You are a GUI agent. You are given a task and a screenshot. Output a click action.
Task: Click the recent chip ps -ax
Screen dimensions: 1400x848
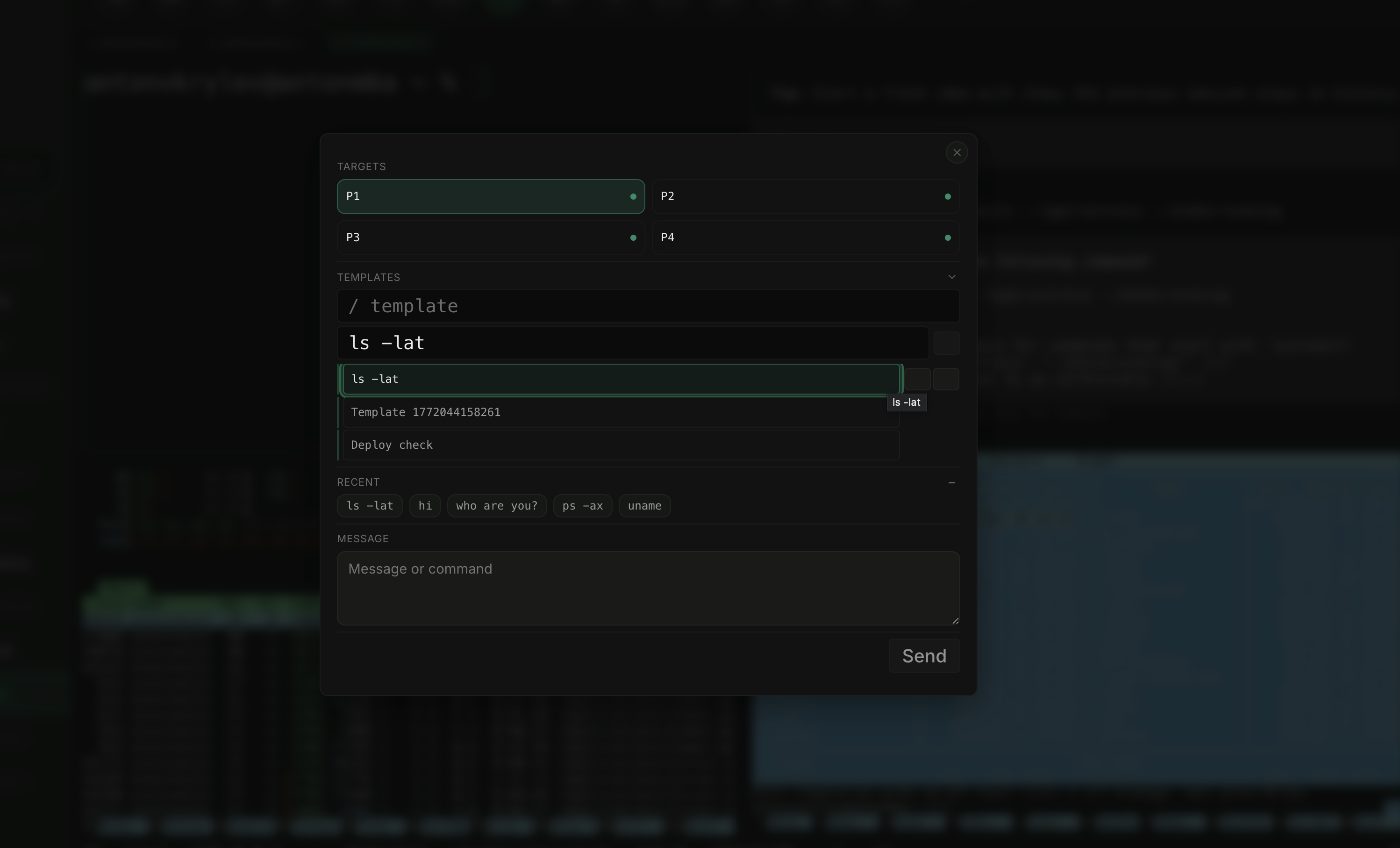point(582,506)
